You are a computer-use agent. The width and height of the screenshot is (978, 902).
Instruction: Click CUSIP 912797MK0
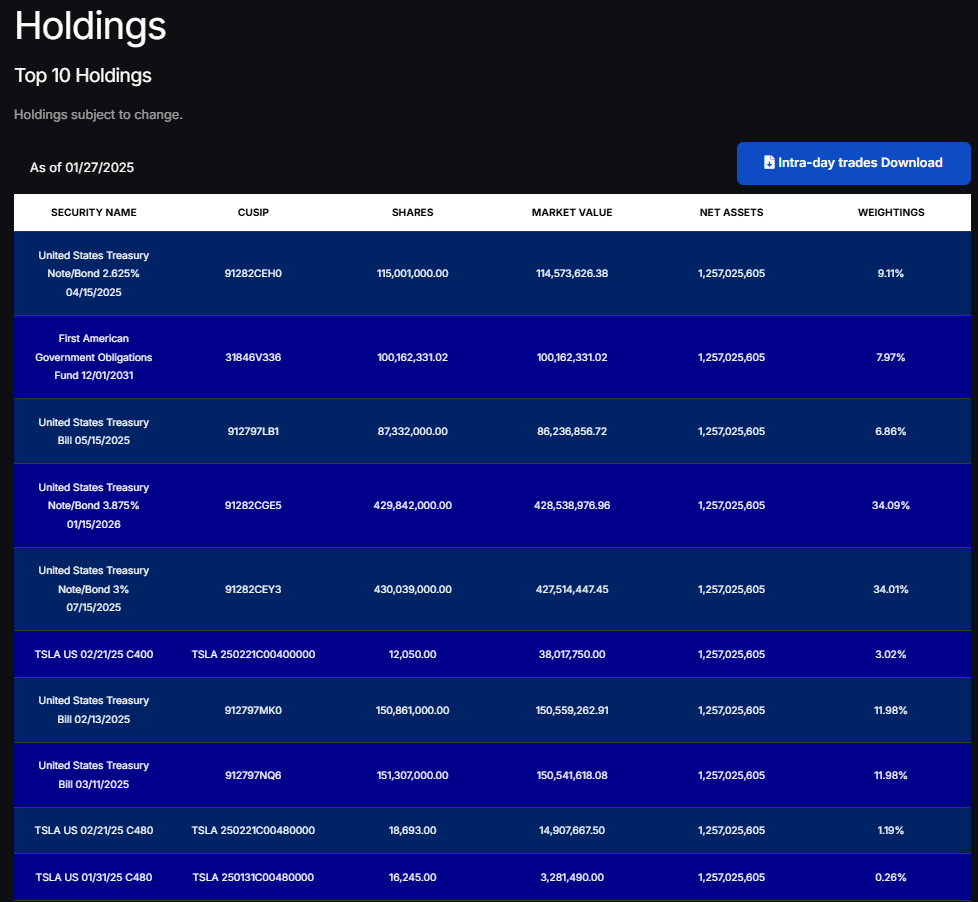(253, 710)
